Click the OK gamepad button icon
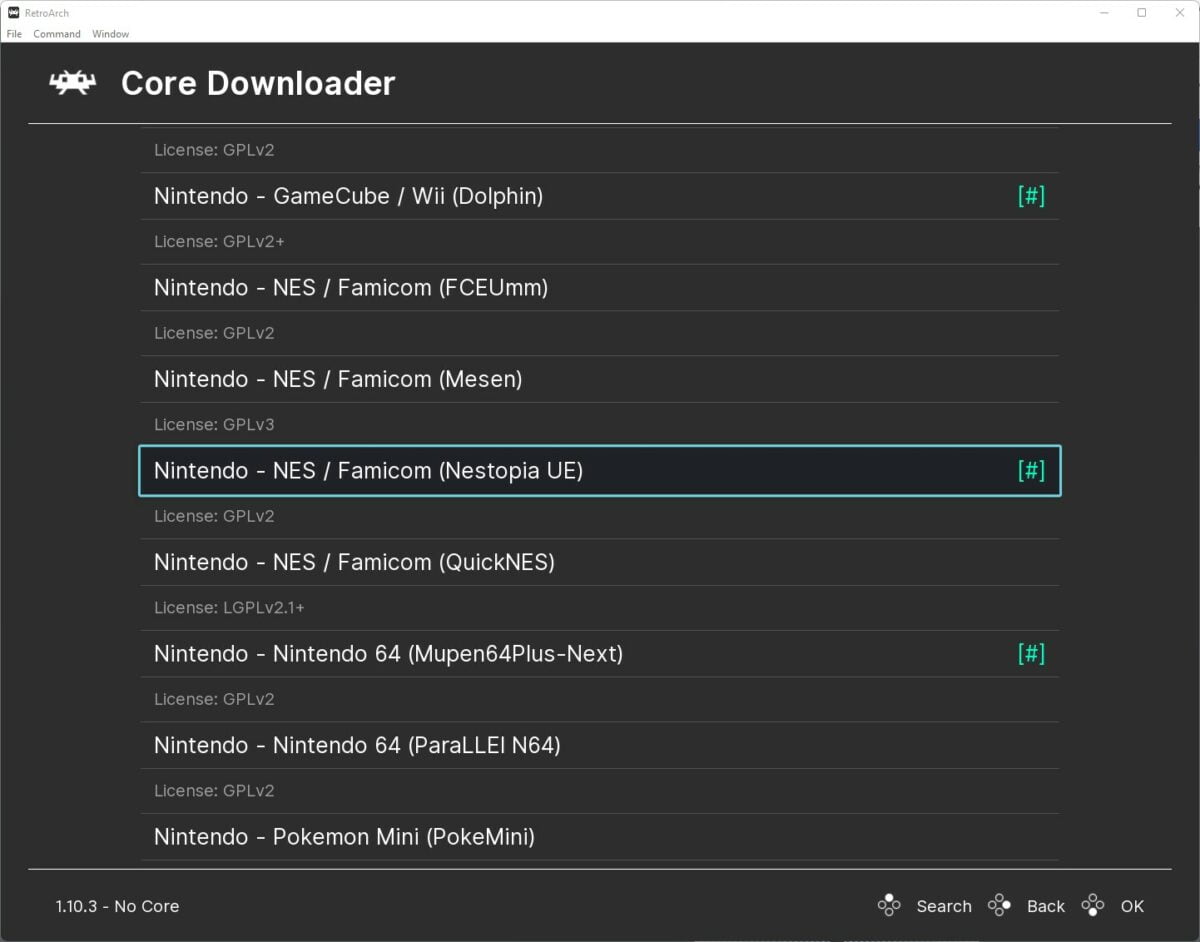The width and height of the screenshot is (1200, 942). tap(1093, 905)
